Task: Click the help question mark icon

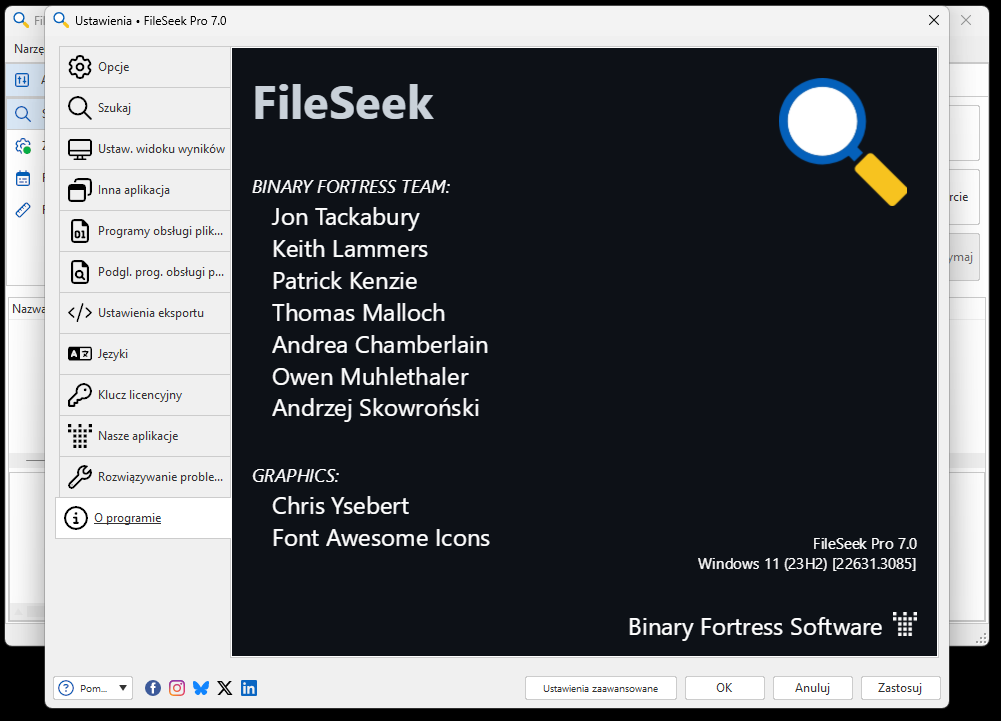Action: pos(66,688)
